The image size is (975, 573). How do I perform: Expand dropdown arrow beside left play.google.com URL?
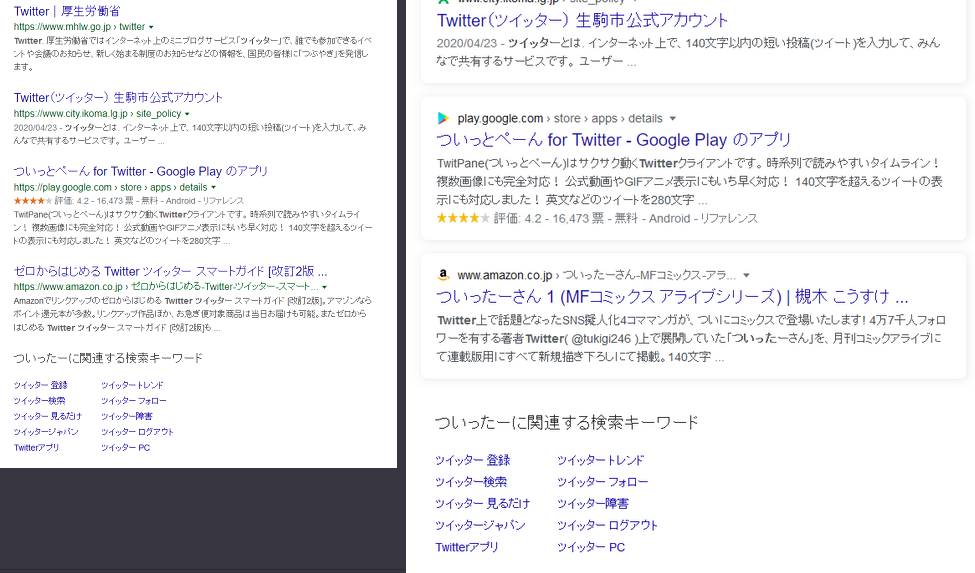point(213,188)
